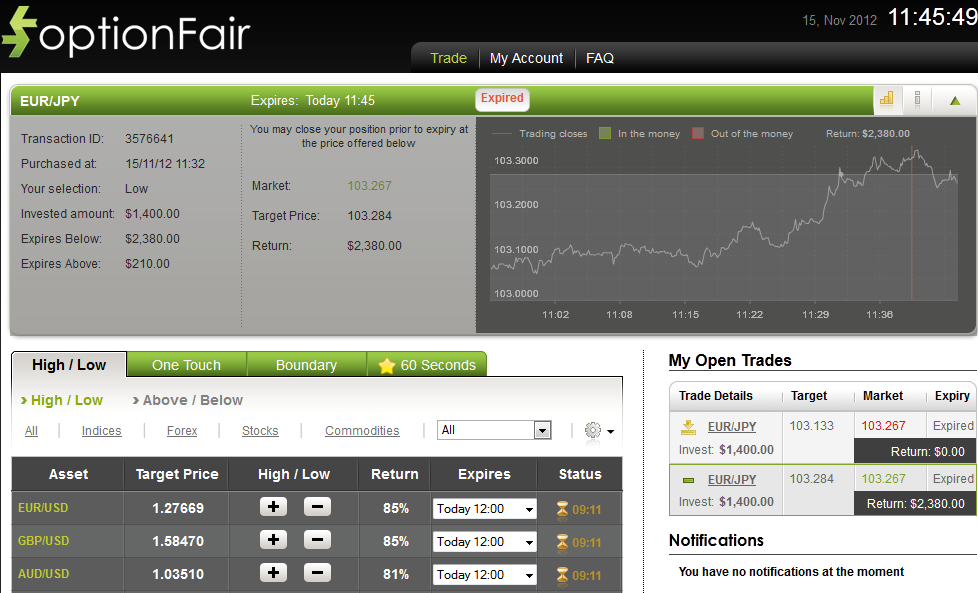Click the GBP/USD target price 1.58470

[178, 541]
